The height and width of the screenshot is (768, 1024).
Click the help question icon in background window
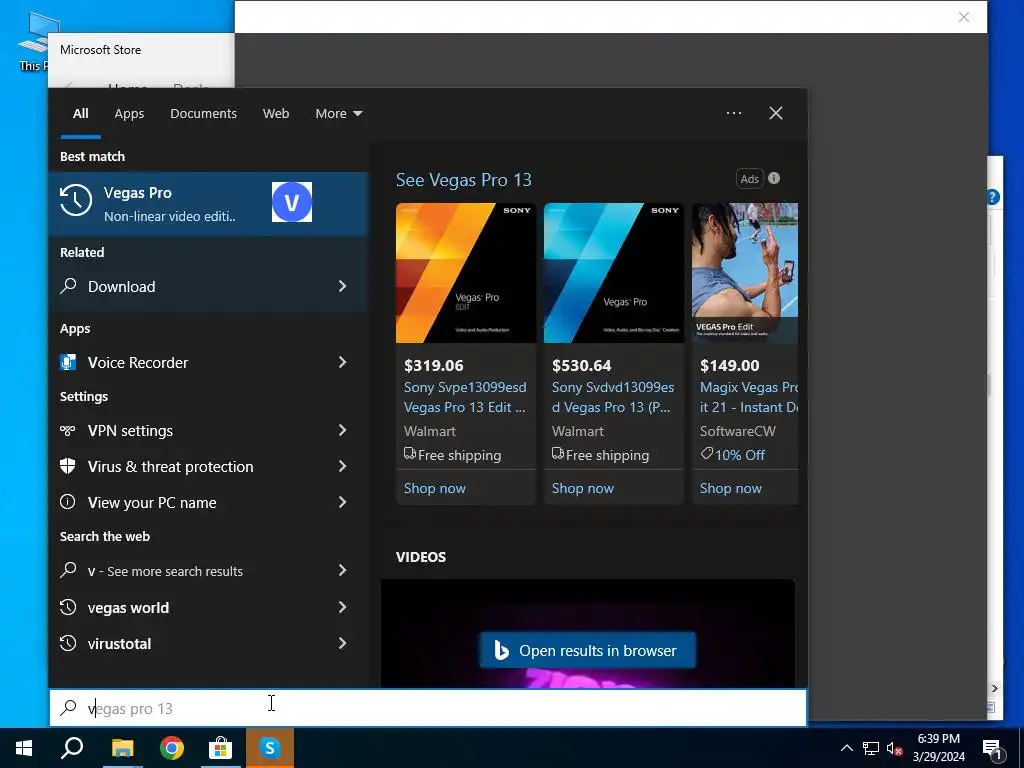tap(992, 197)
